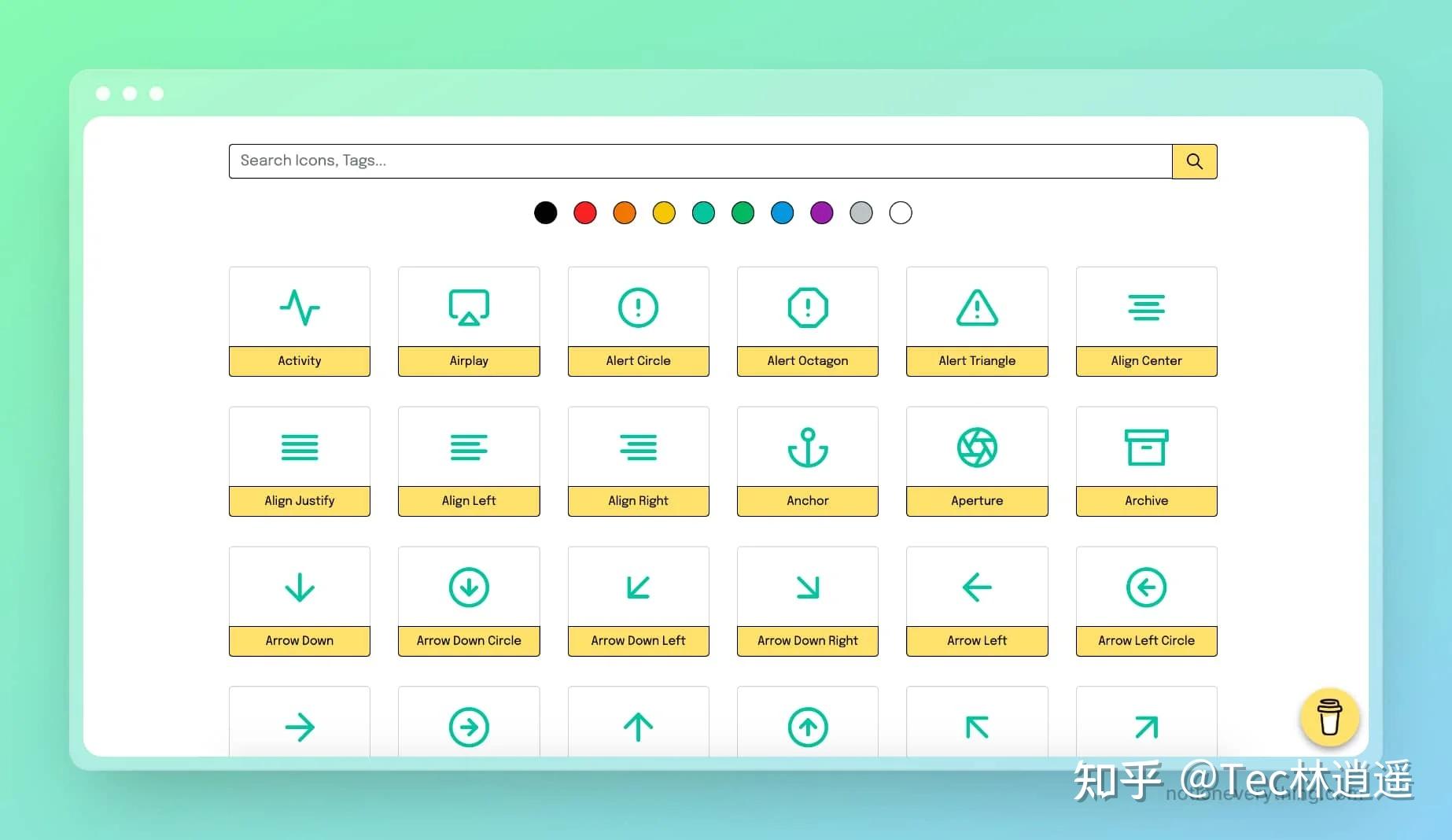
Task: Select the Arrow Left Circle icon
Action: [1146, 587]
